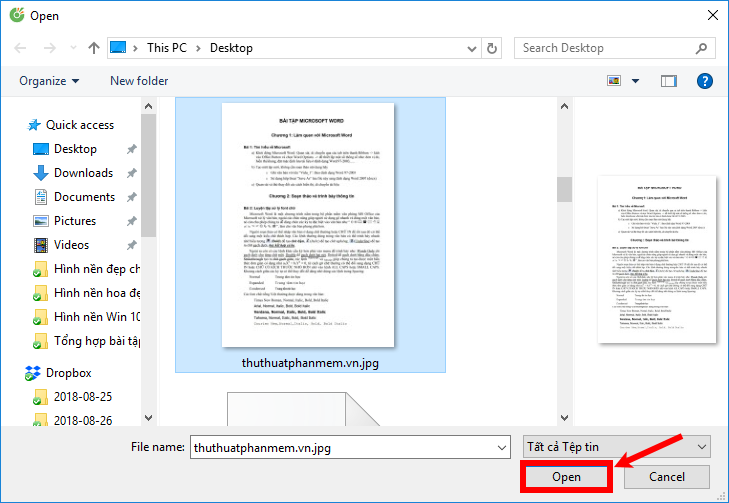Image resolution: width=729 pixels, height=503 pixels.
Task: Go back with the back arrow
Action: click(x=20, y=48)
